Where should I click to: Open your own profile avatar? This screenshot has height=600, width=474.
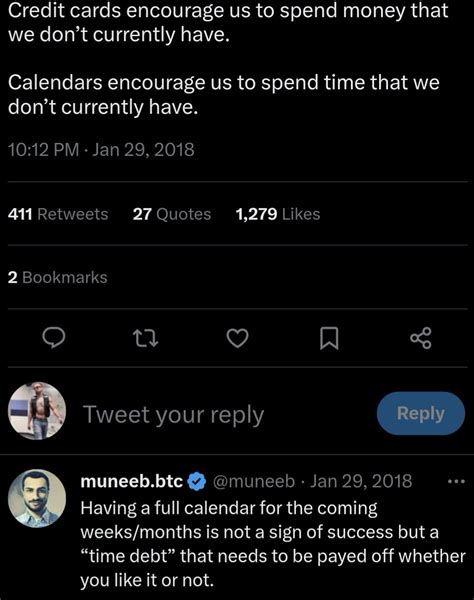pyautogui.click(x=37, y=411)
